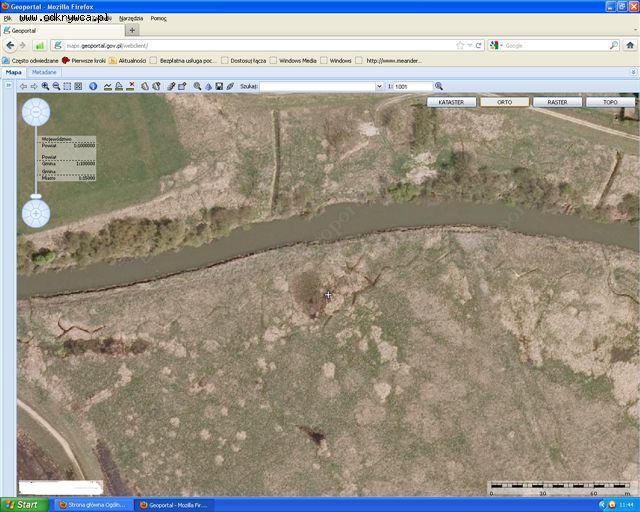
Task: Click the zoom out circular map control
Action: pos(36,111)
